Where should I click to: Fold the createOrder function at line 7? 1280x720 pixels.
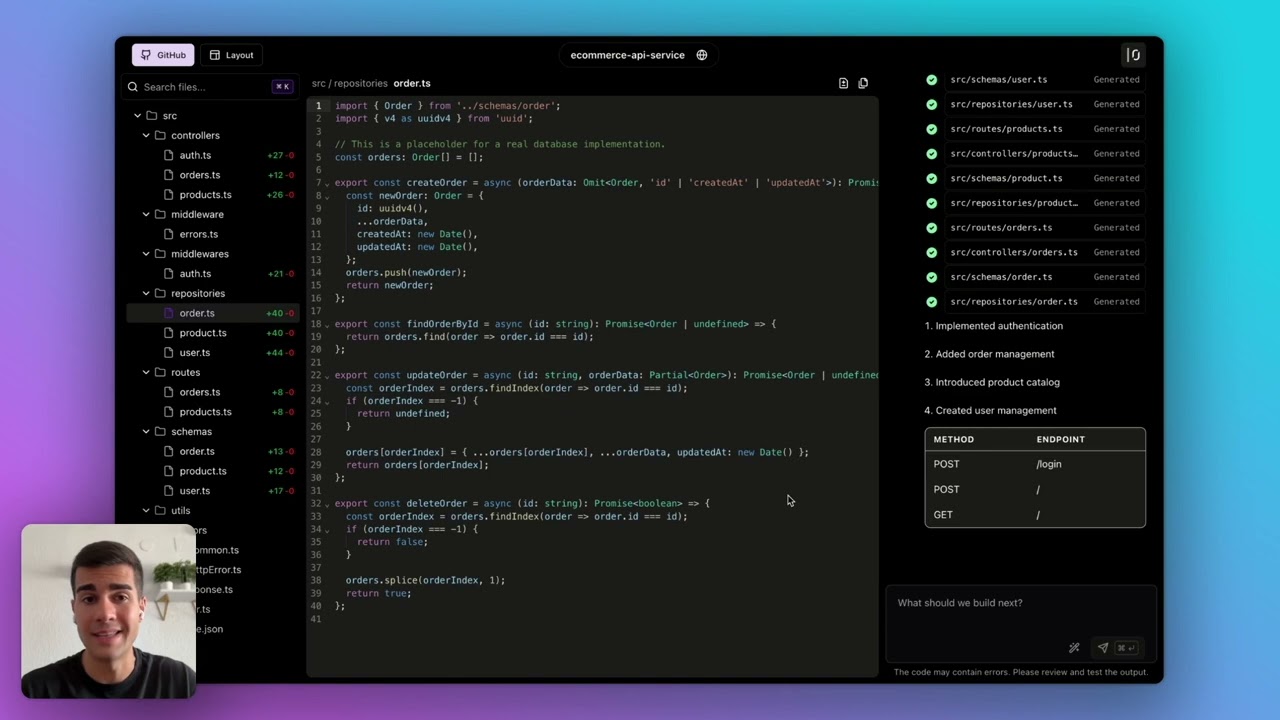click(x=327, y=183)
